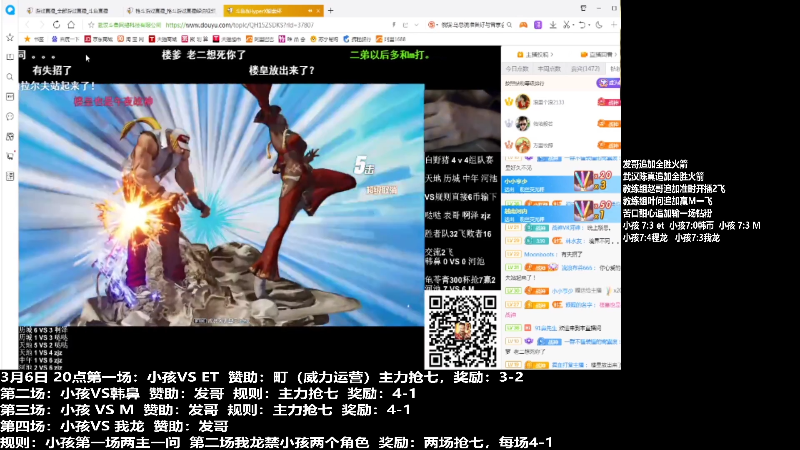Click the browser forward arrow
Viewport: 800px width, 450px height.
(42, 24)
